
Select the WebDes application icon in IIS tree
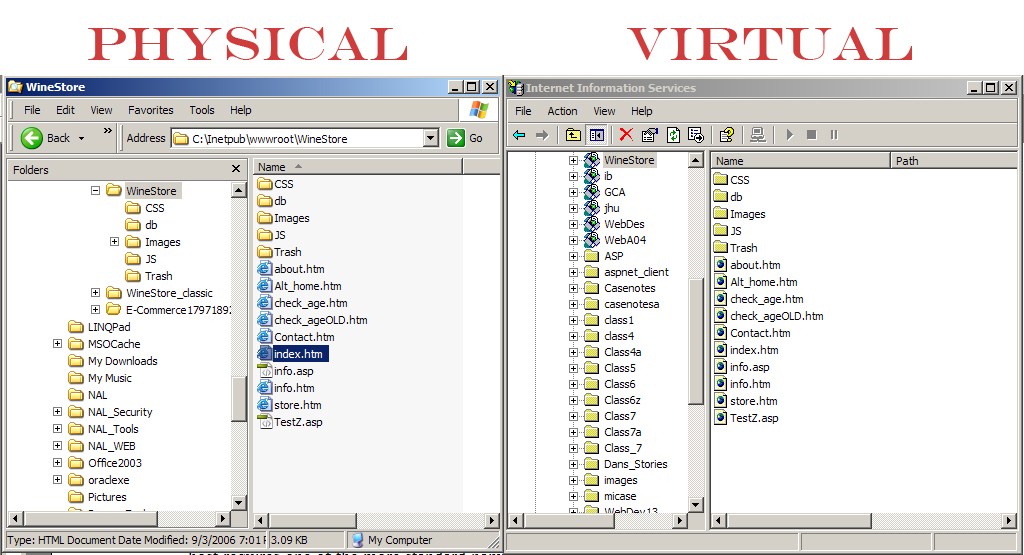coord(592,224)
